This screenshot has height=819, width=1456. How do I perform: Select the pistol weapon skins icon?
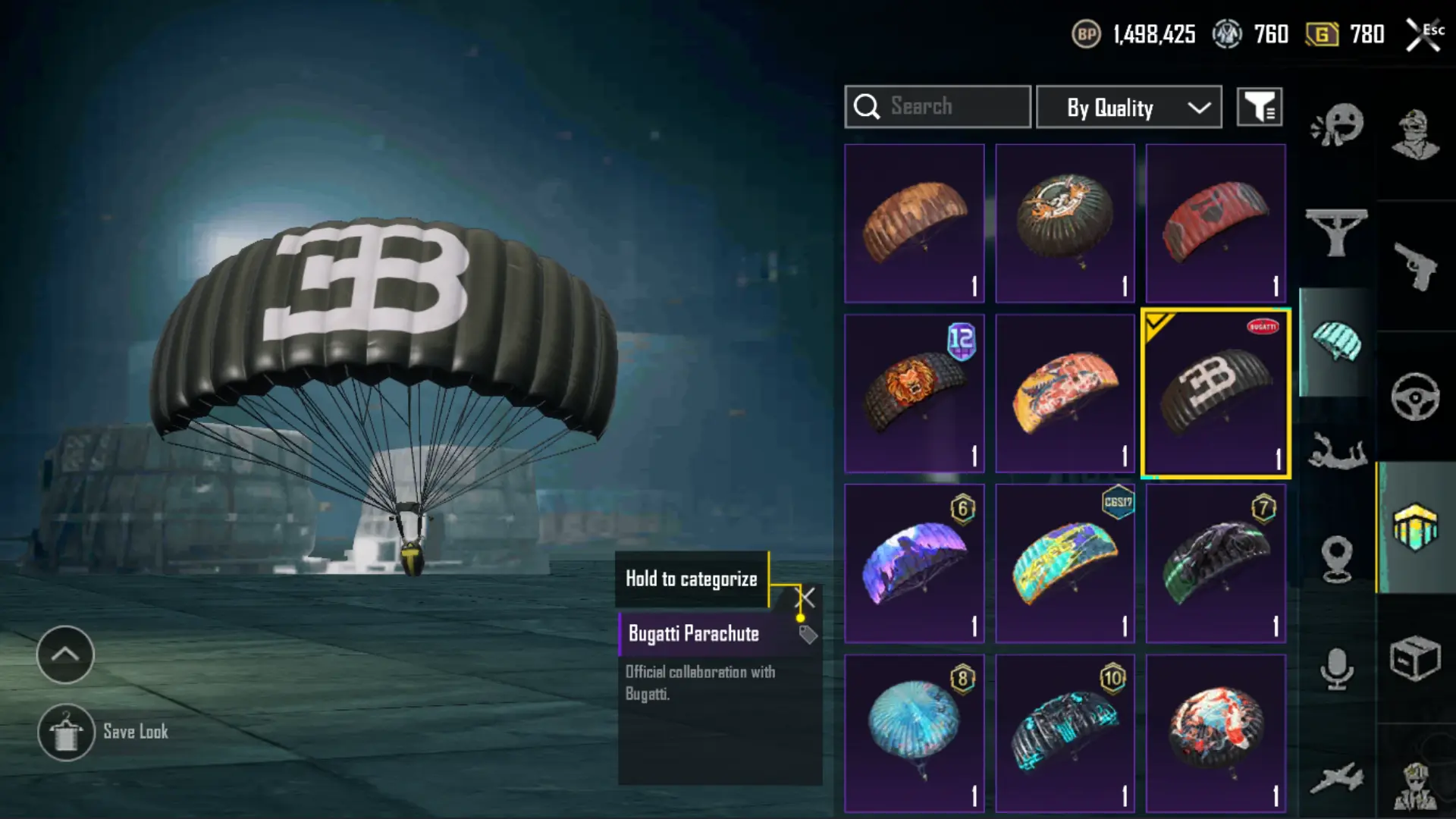(x=1415, y=266)
